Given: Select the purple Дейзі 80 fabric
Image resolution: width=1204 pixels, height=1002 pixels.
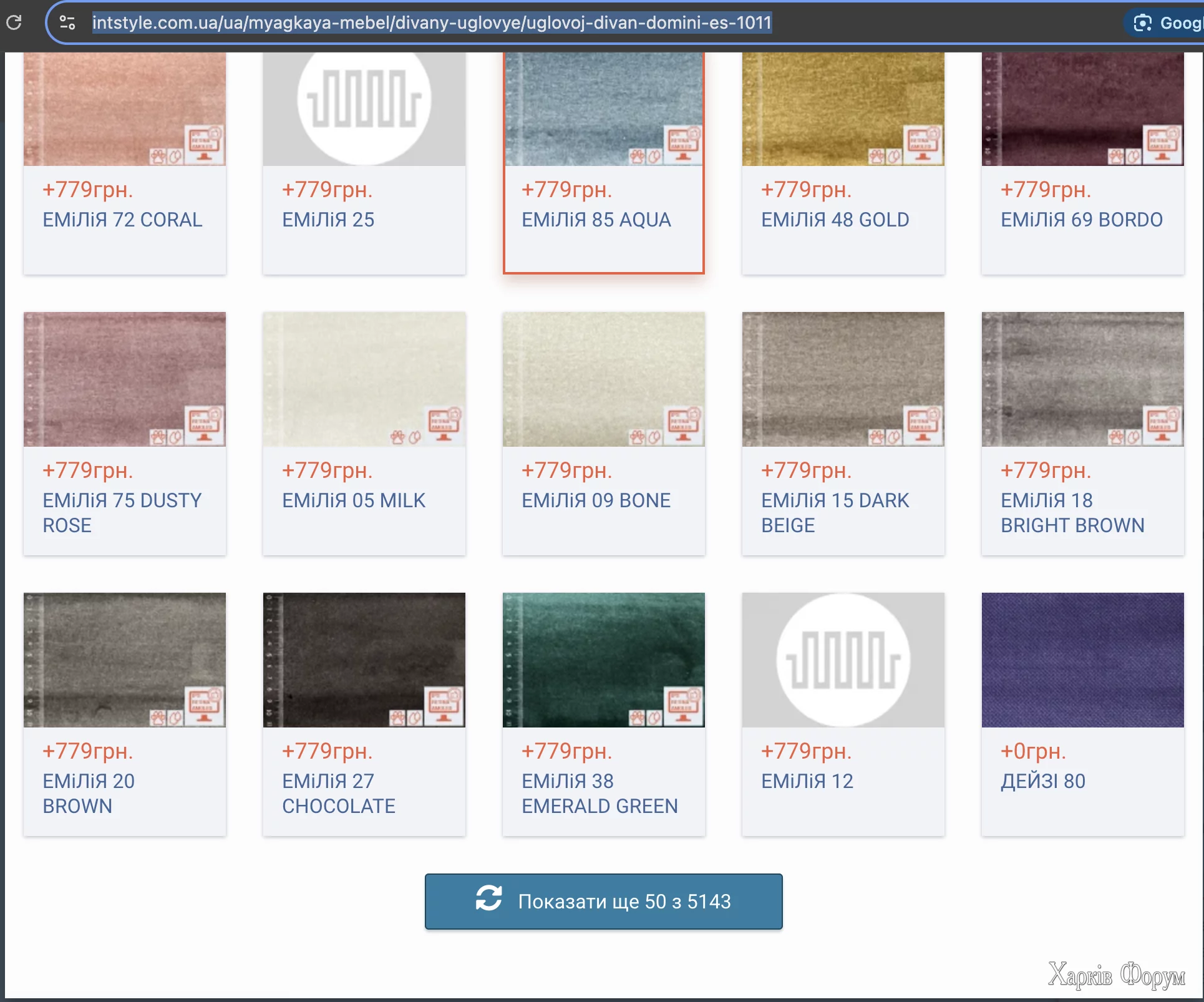Looking at the screenshot, I should coord(1082,659).
